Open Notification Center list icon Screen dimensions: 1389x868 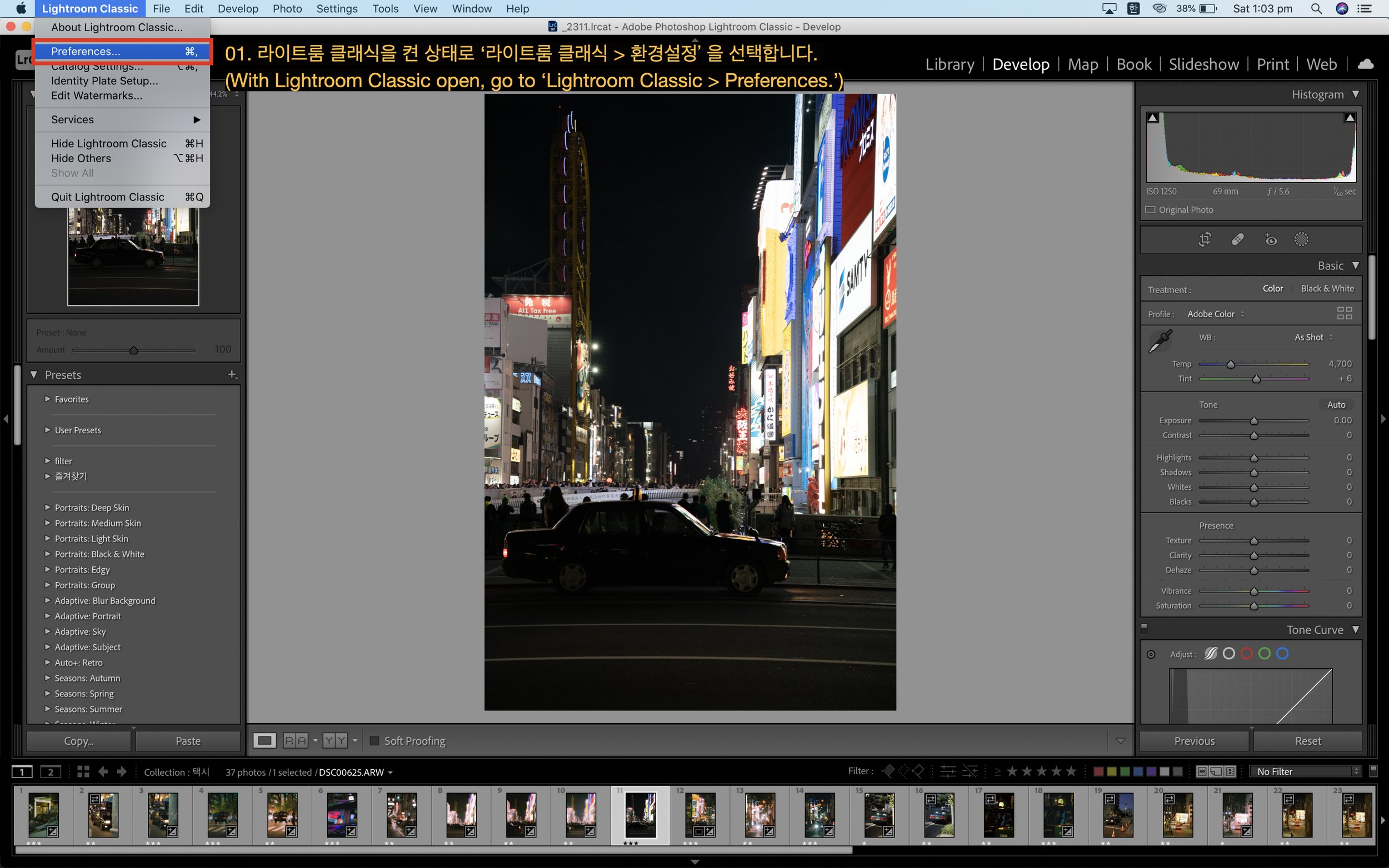[1365, 9]
